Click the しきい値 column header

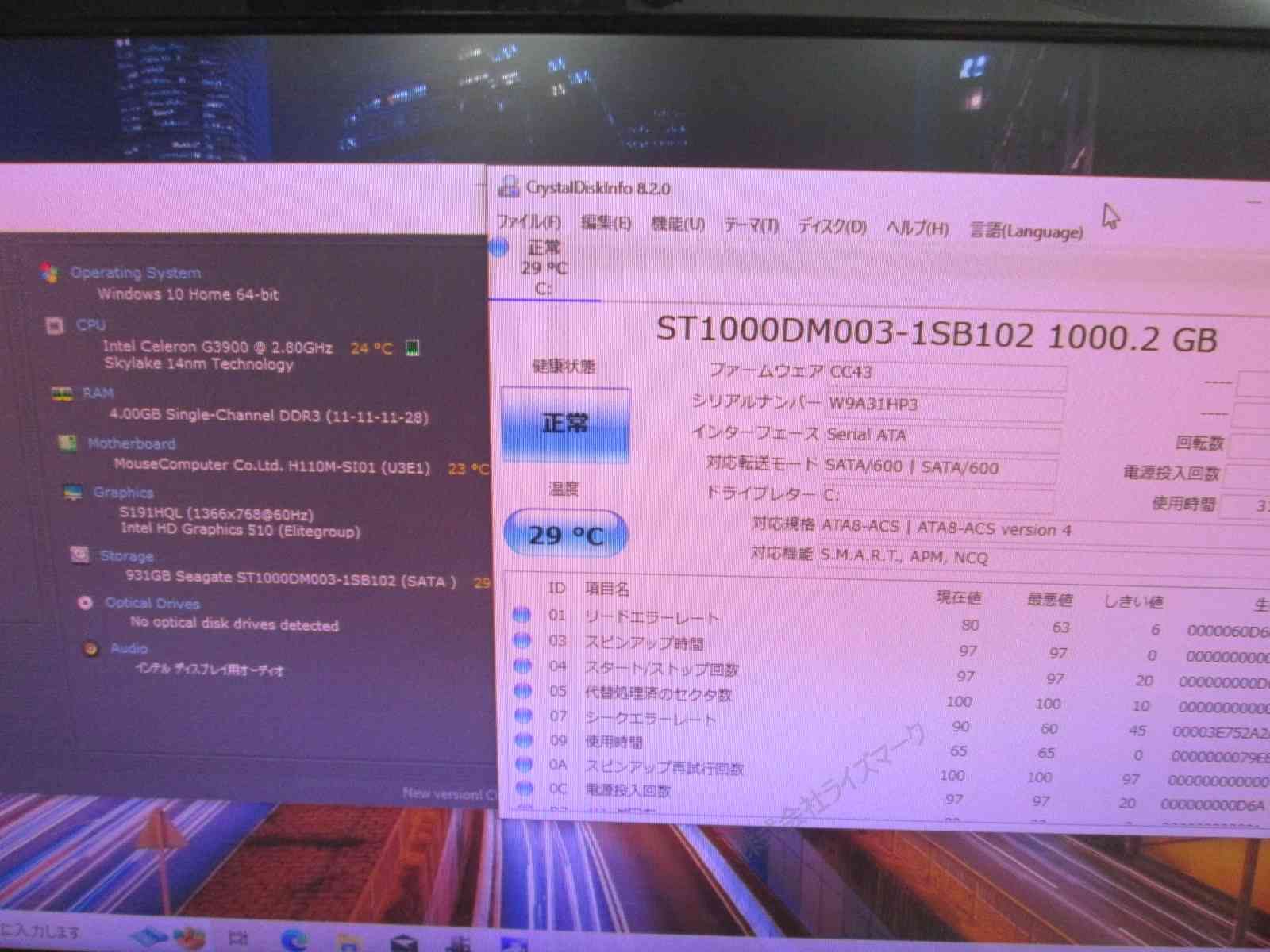point(1134,602)
